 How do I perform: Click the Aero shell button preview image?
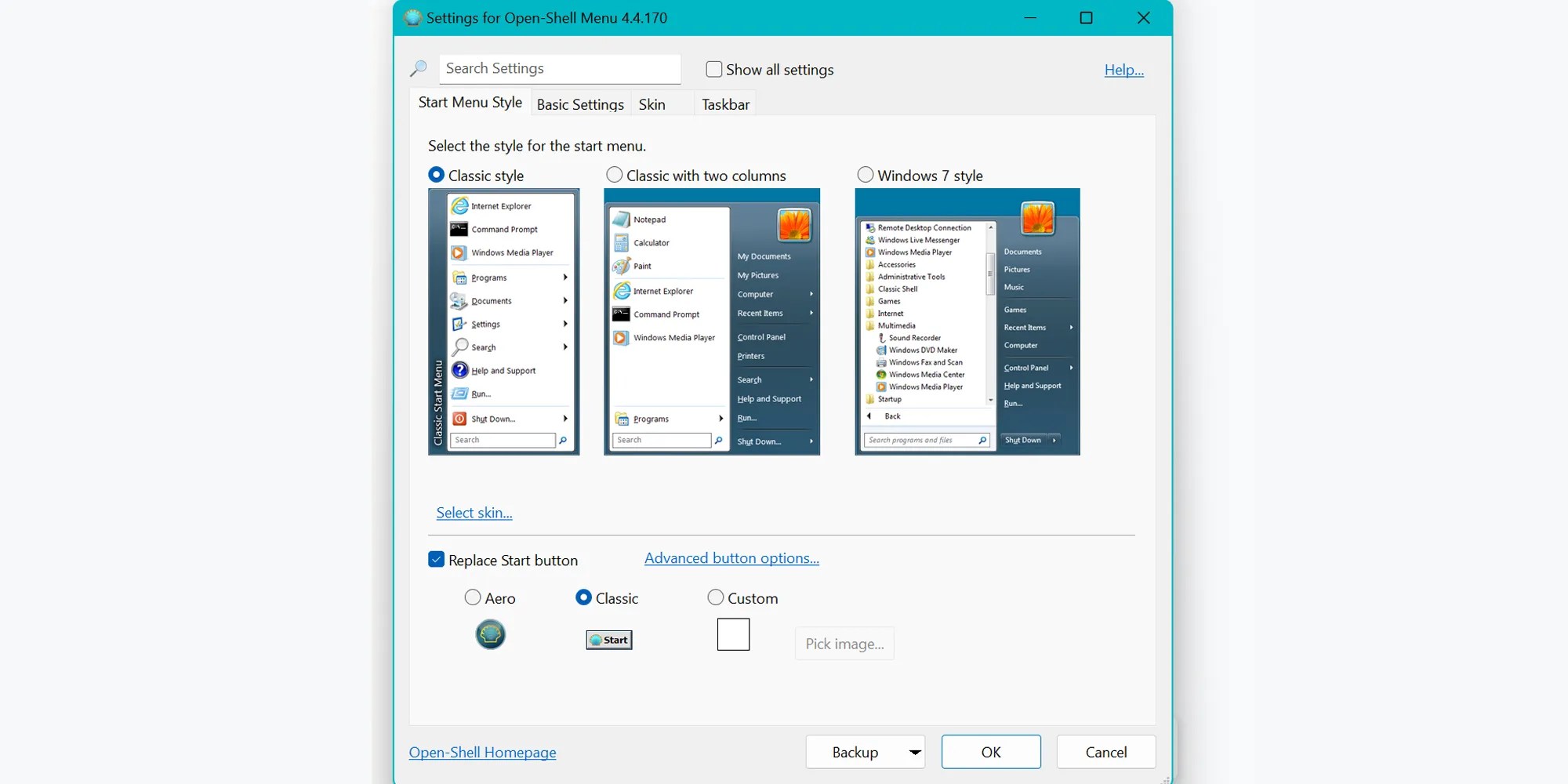click(491, 635)
